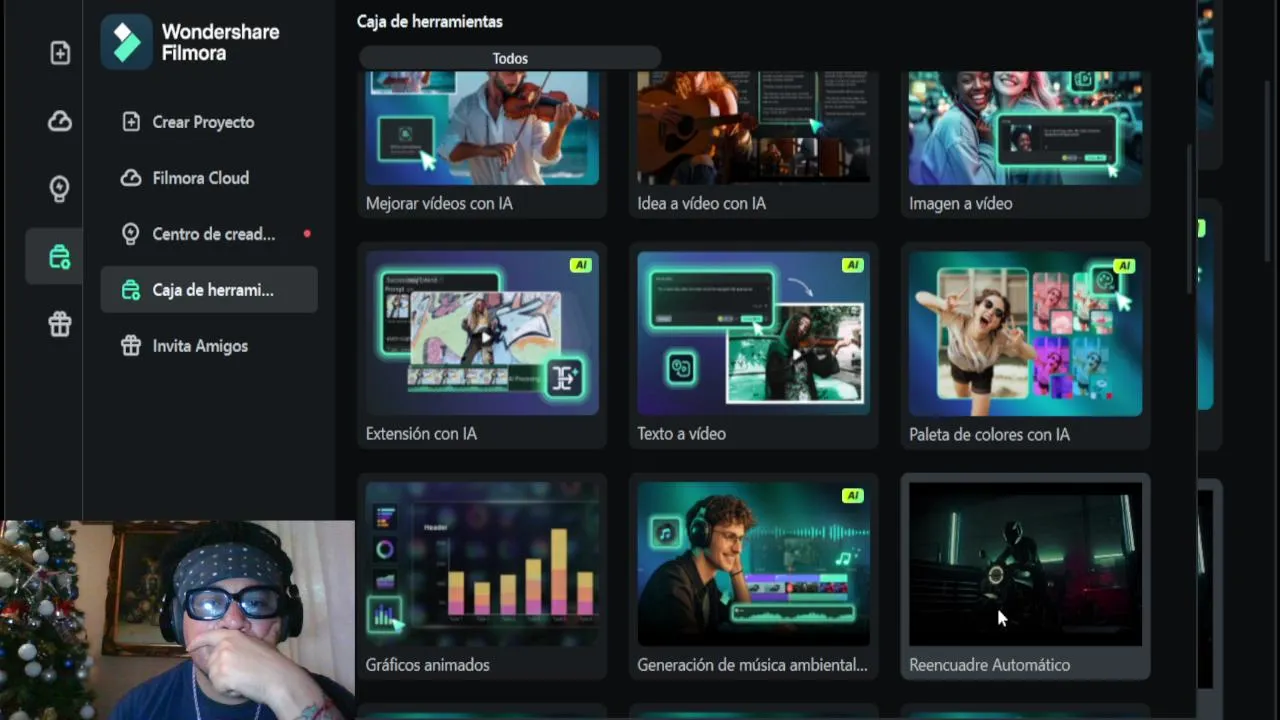This screenshot has width=1280, height=720.
Task: Click the toolbox icon in narrow sidebar
Action: pos(60,257)
